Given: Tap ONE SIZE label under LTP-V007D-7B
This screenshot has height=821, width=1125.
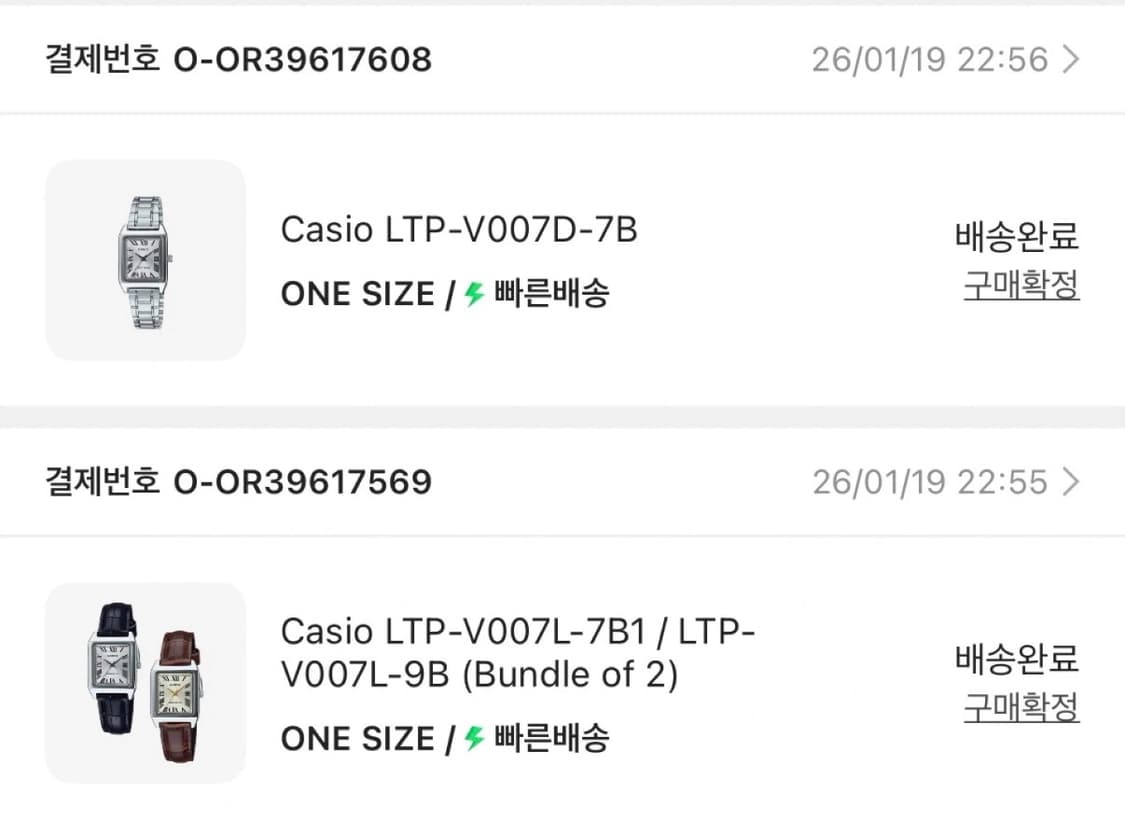Looking at the screenshot, I should (357, 295).
